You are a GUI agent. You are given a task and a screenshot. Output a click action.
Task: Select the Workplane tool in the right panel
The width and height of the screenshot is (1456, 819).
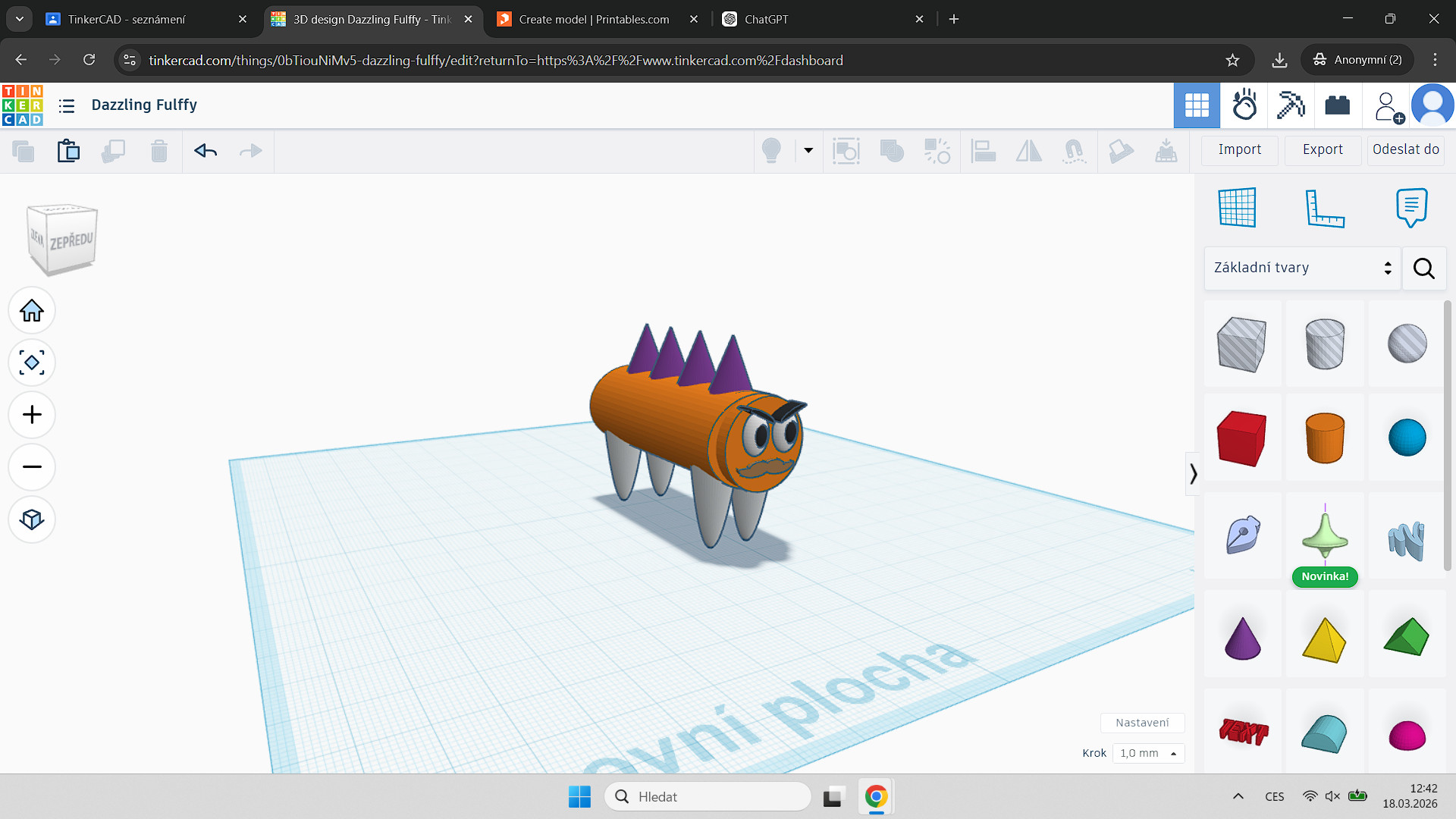[x=1236, y=207]
